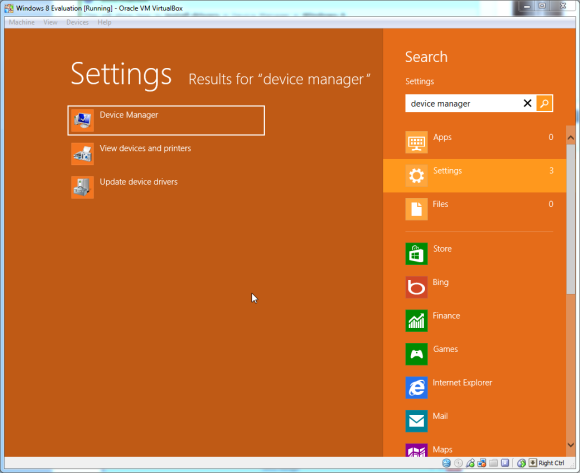The image size is (580, 473).
Task: Open the Device Manager result
Action: (166, 121)
